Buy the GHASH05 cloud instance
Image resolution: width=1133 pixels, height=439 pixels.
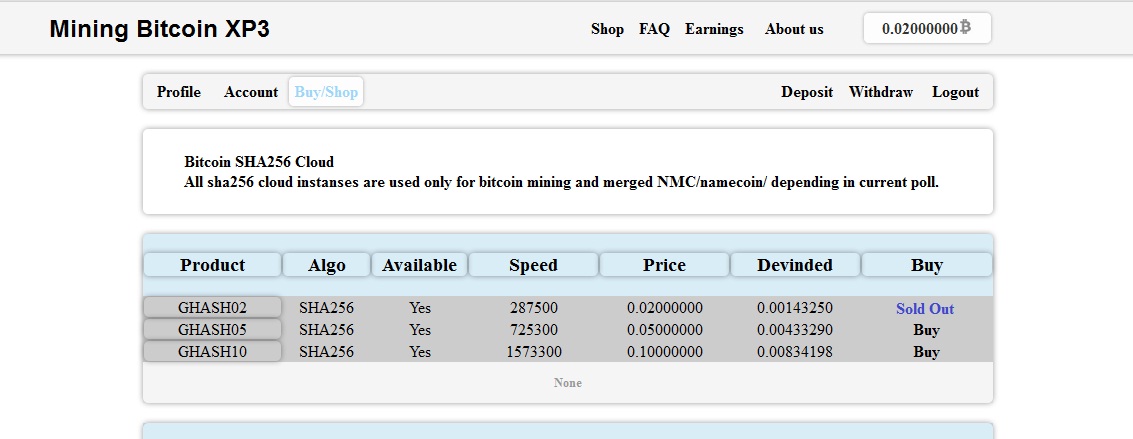(926, 330)
